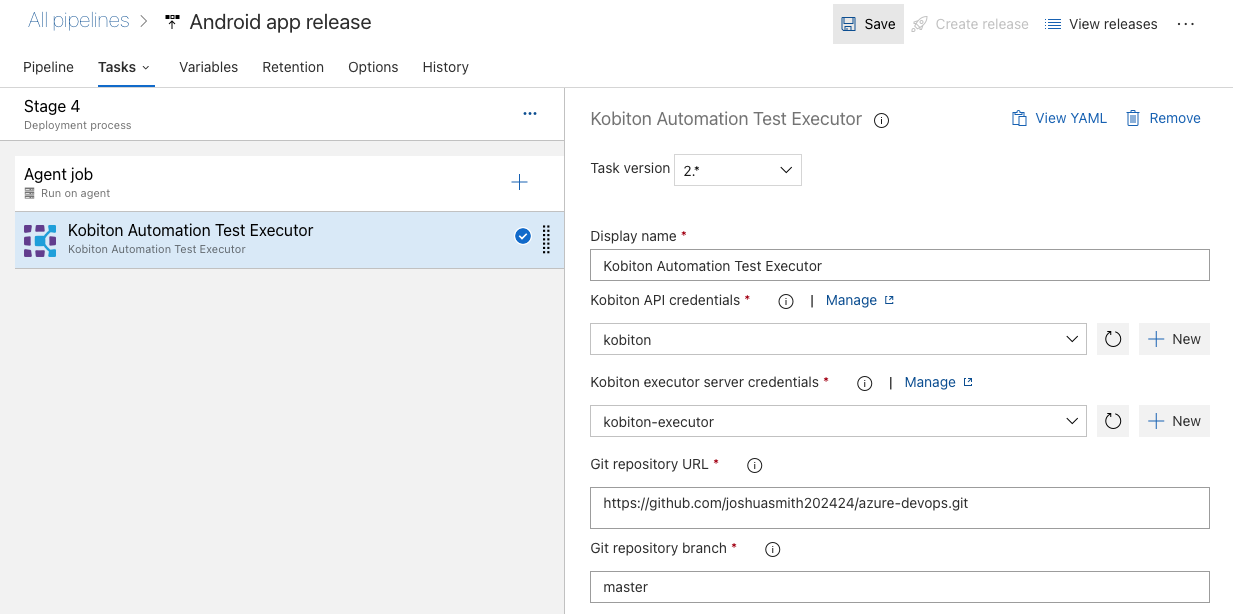Click Manage link for executor server credentials
This screenshot has width=1233, height=614.
pos(939,382)
